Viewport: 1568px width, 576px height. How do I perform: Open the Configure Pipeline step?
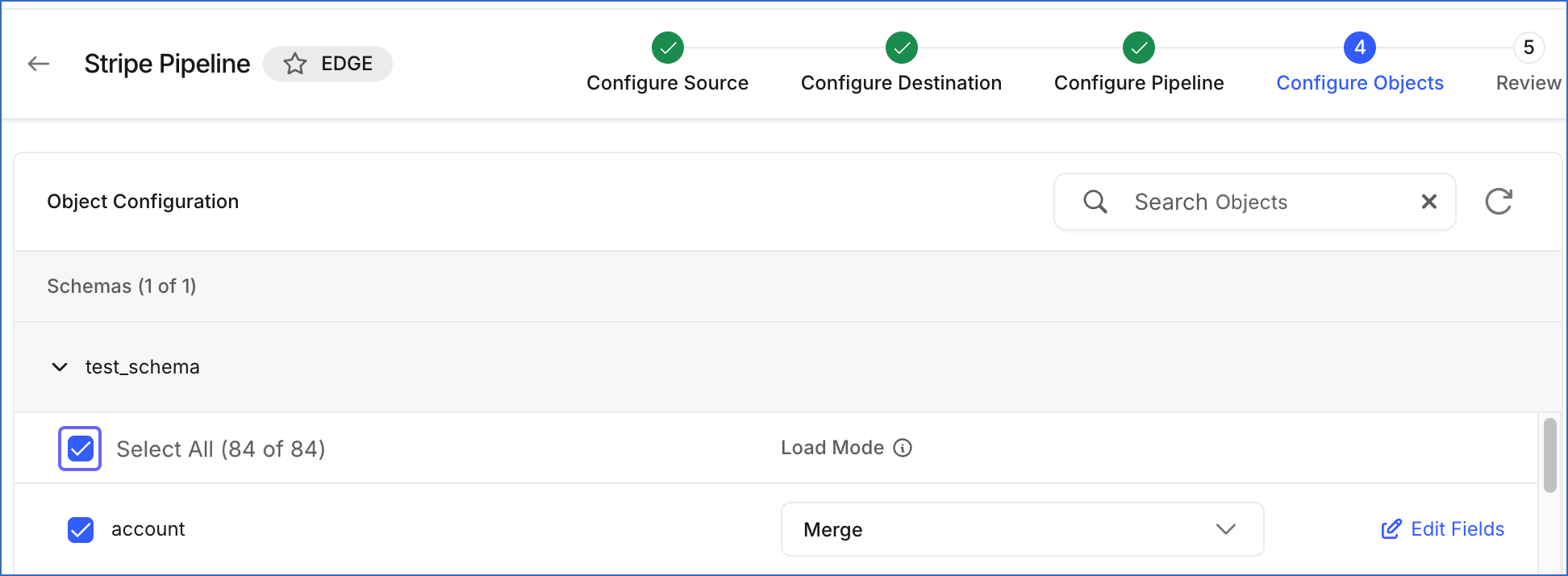pyautogui.click(x=1139, y=83)
